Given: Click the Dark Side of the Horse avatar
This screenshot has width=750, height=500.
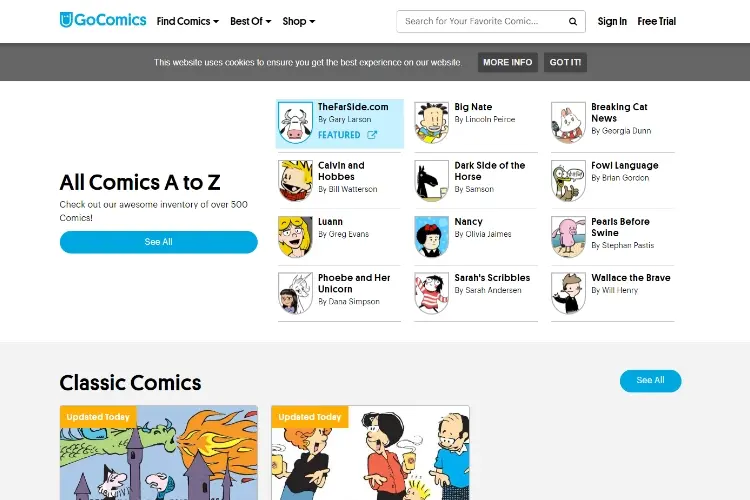Looking at the screenshot, I should pyautogui.click(x=431, y=180).
